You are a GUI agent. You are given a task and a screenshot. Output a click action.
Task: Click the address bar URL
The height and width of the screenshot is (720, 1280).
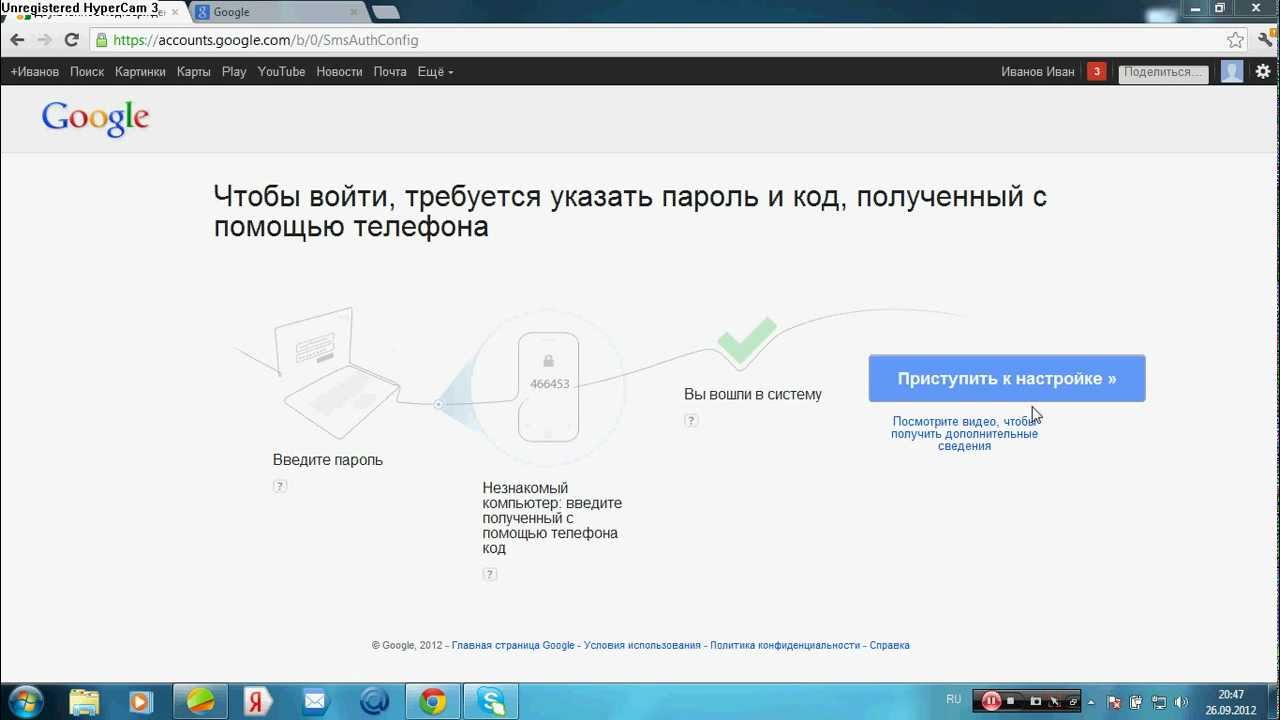tap(265, 40)
